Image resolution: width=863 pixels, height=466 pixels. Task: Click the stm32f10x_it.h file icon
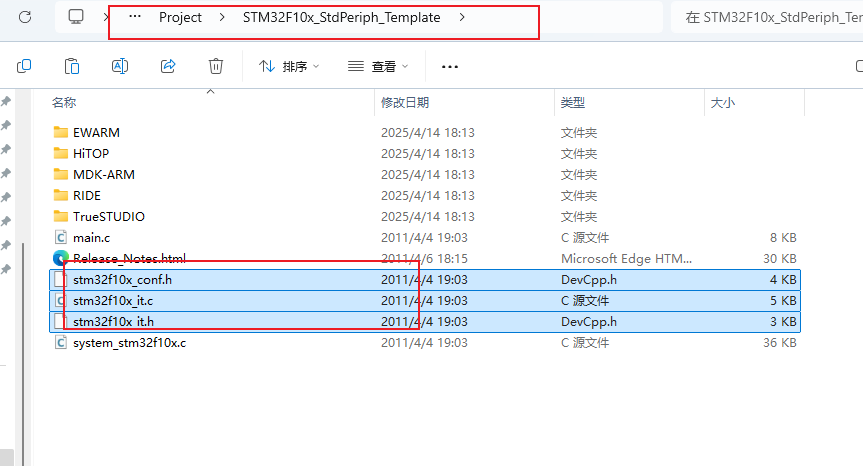pyautogui.click(x=59, y=321)
